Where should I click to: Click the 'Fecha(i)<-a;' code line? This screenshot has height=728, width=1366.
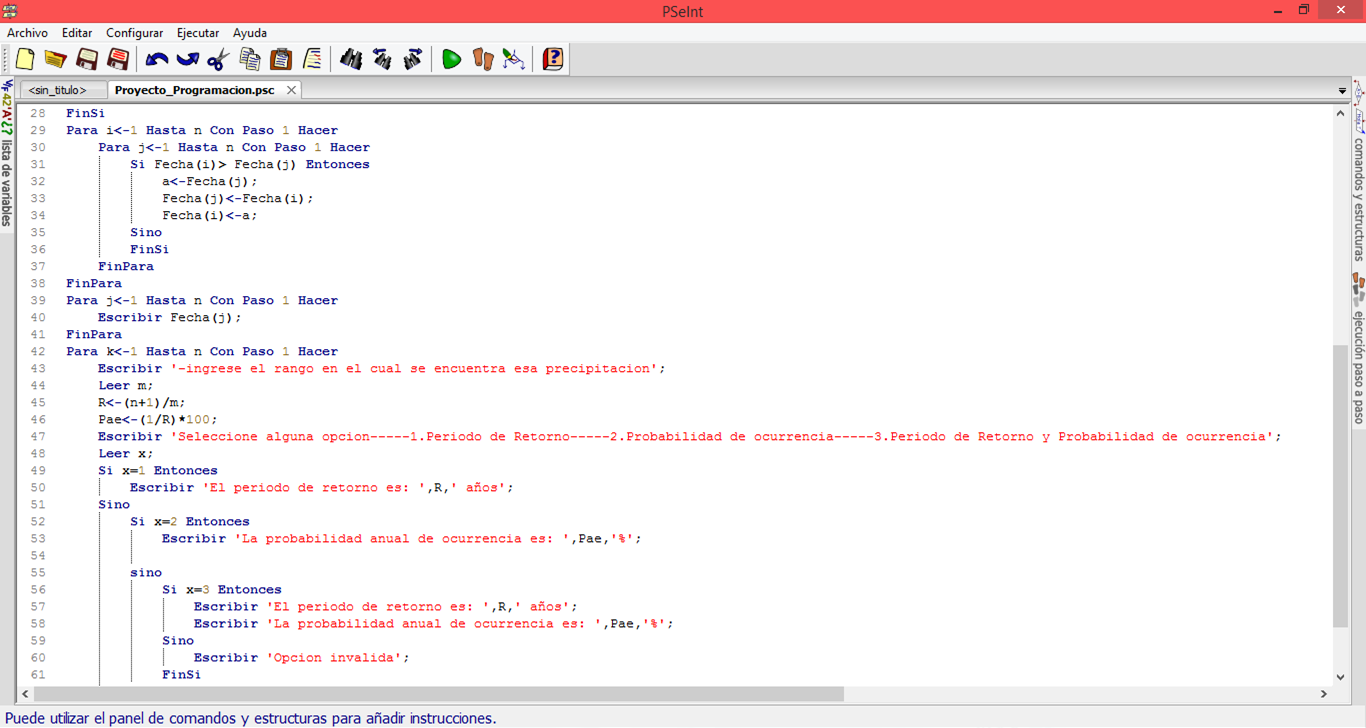click(210, 215)
